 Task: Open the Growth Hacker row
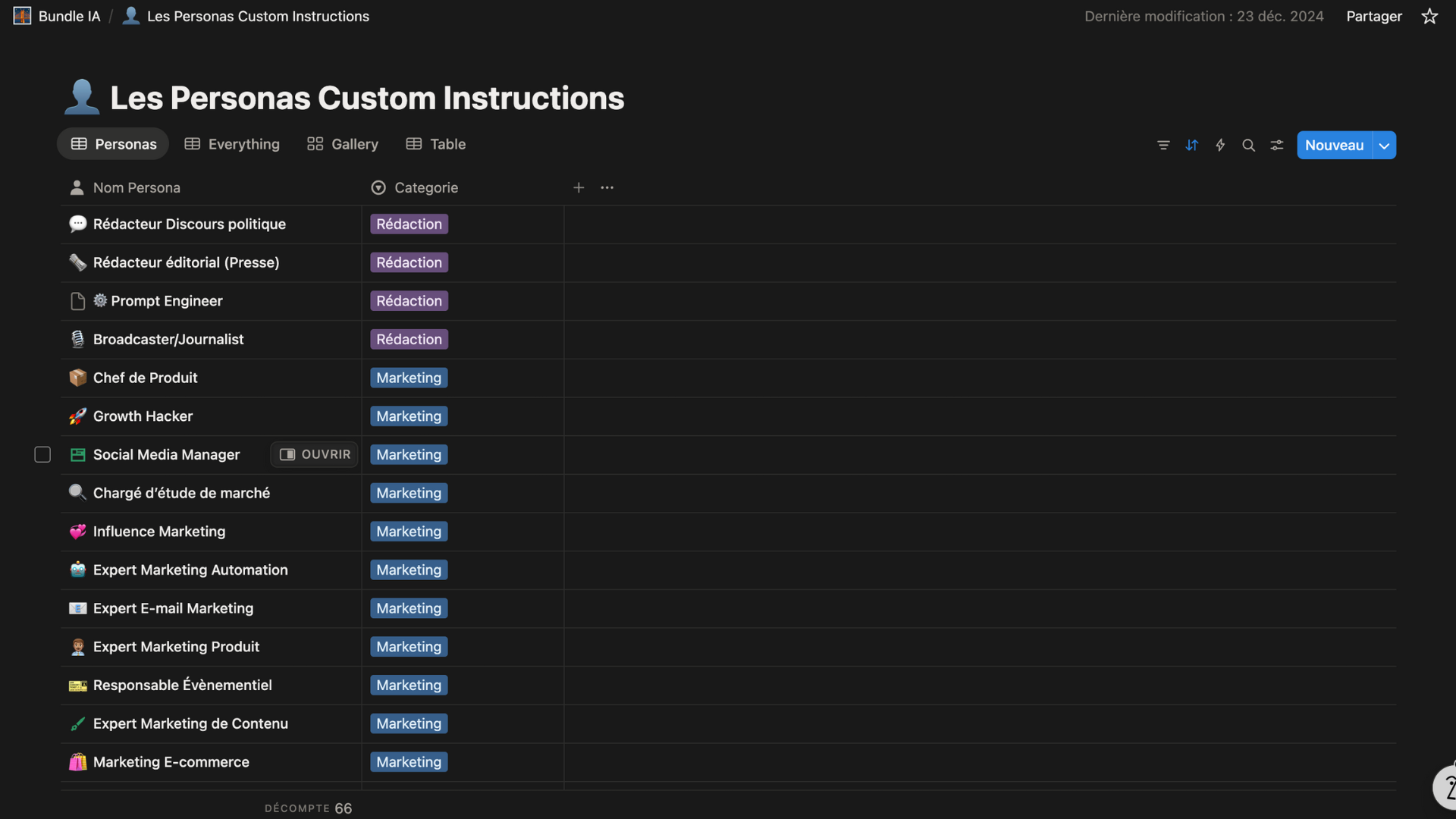click(143, 416)
